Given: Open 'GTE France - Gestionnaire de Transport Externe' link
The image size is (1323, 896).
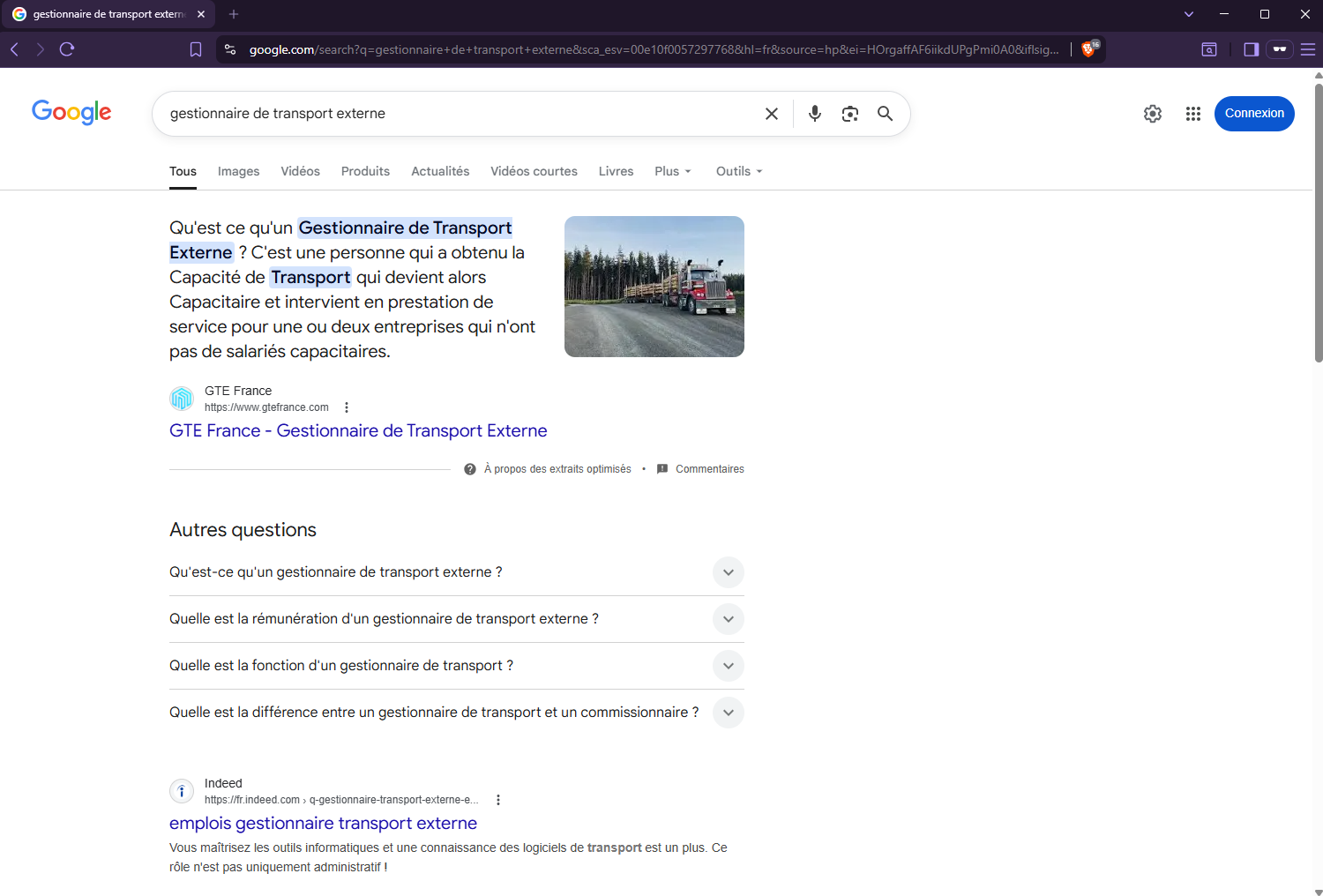Looking at the screenshot, I should click(358, 430).
